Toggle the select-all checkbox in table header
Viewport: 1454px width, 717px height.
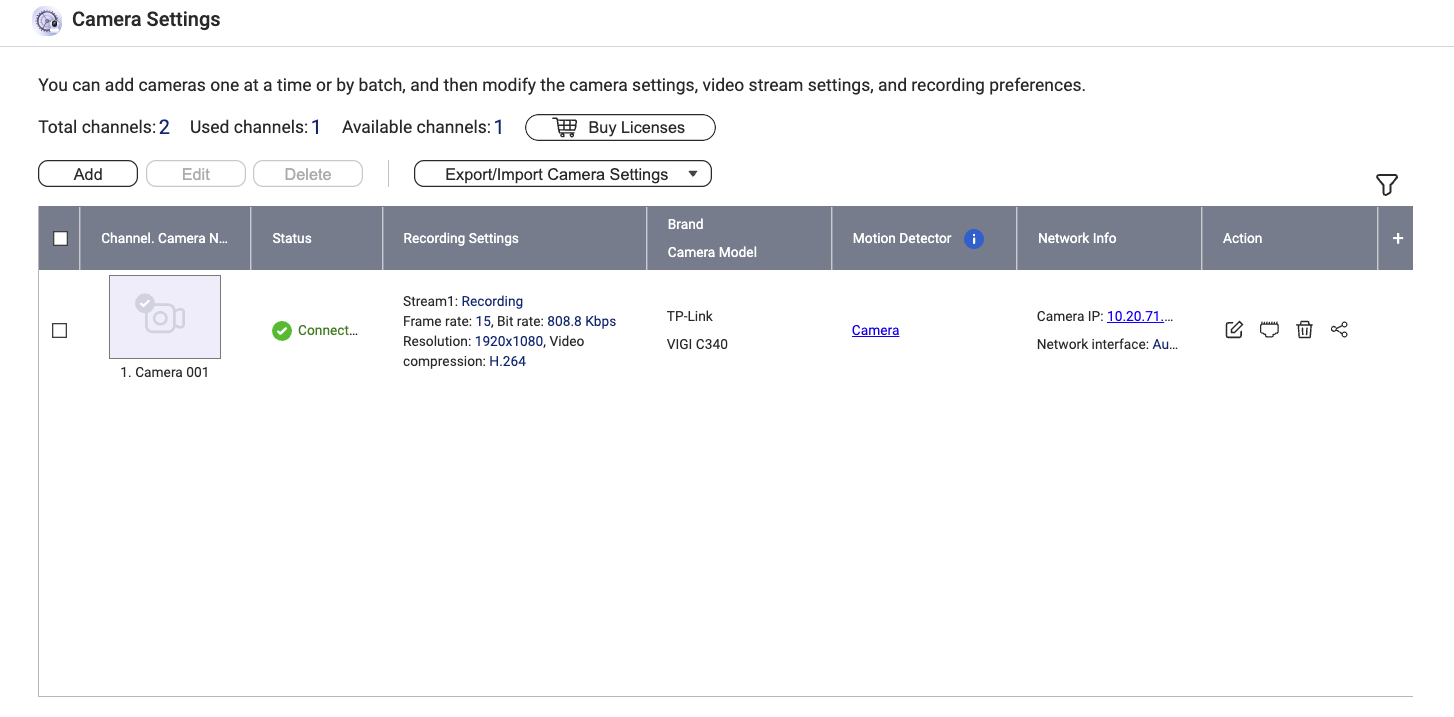60,239
